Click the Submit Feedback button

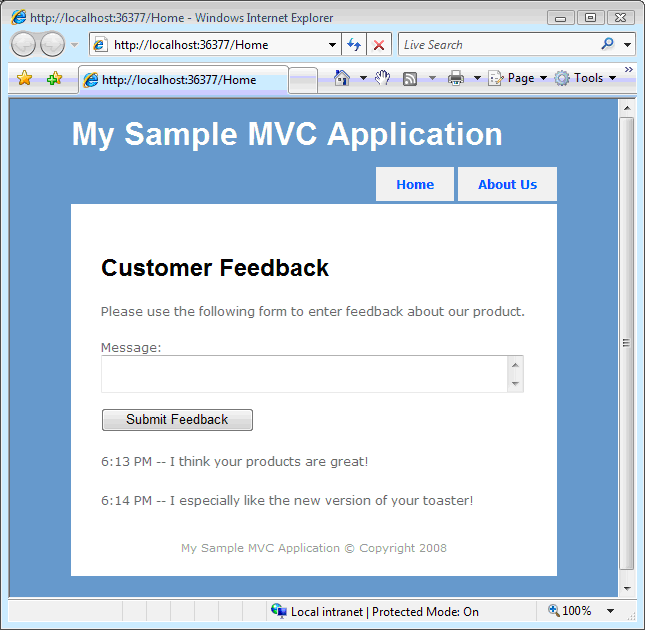177,419
